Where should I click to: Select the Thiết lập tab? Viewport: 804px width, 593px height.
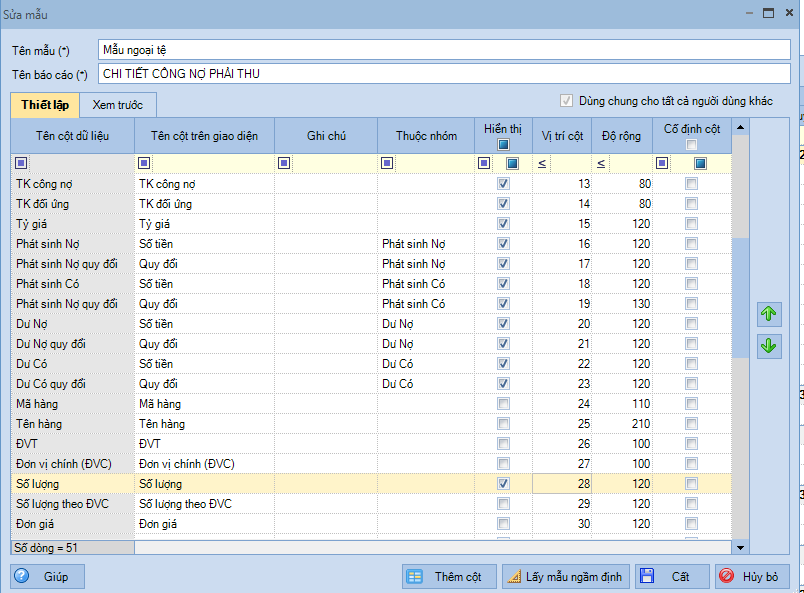coord(46,105)
